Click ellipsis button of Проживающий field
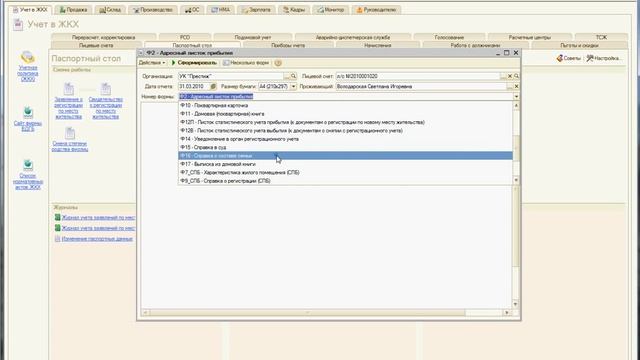This screenshot has width=640, height=360. [510, 87]
